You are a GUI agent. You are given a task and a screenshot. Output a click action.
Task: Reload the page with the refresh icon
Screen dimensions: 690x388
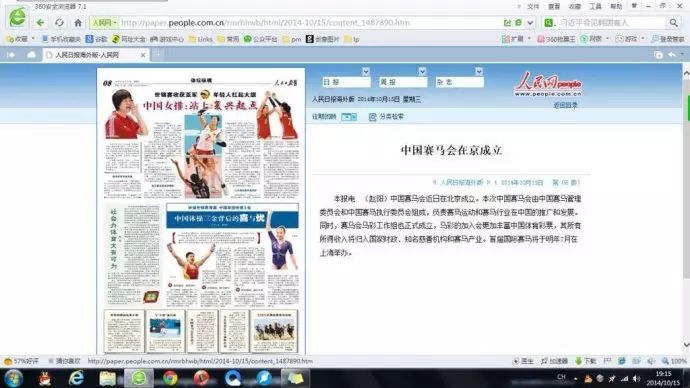point(59,22)
